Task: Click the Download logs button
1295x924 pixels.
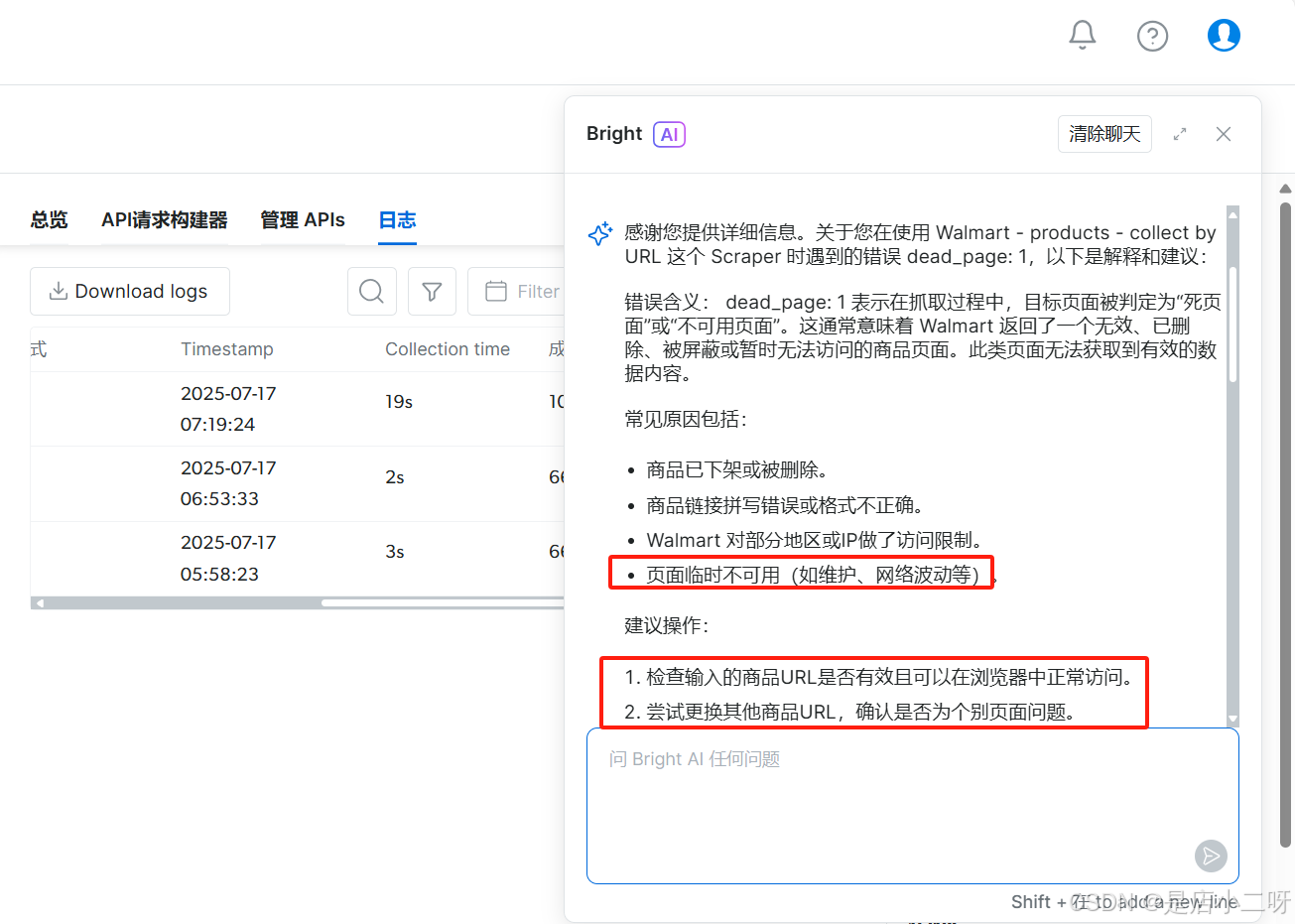Action: [130, 292]
